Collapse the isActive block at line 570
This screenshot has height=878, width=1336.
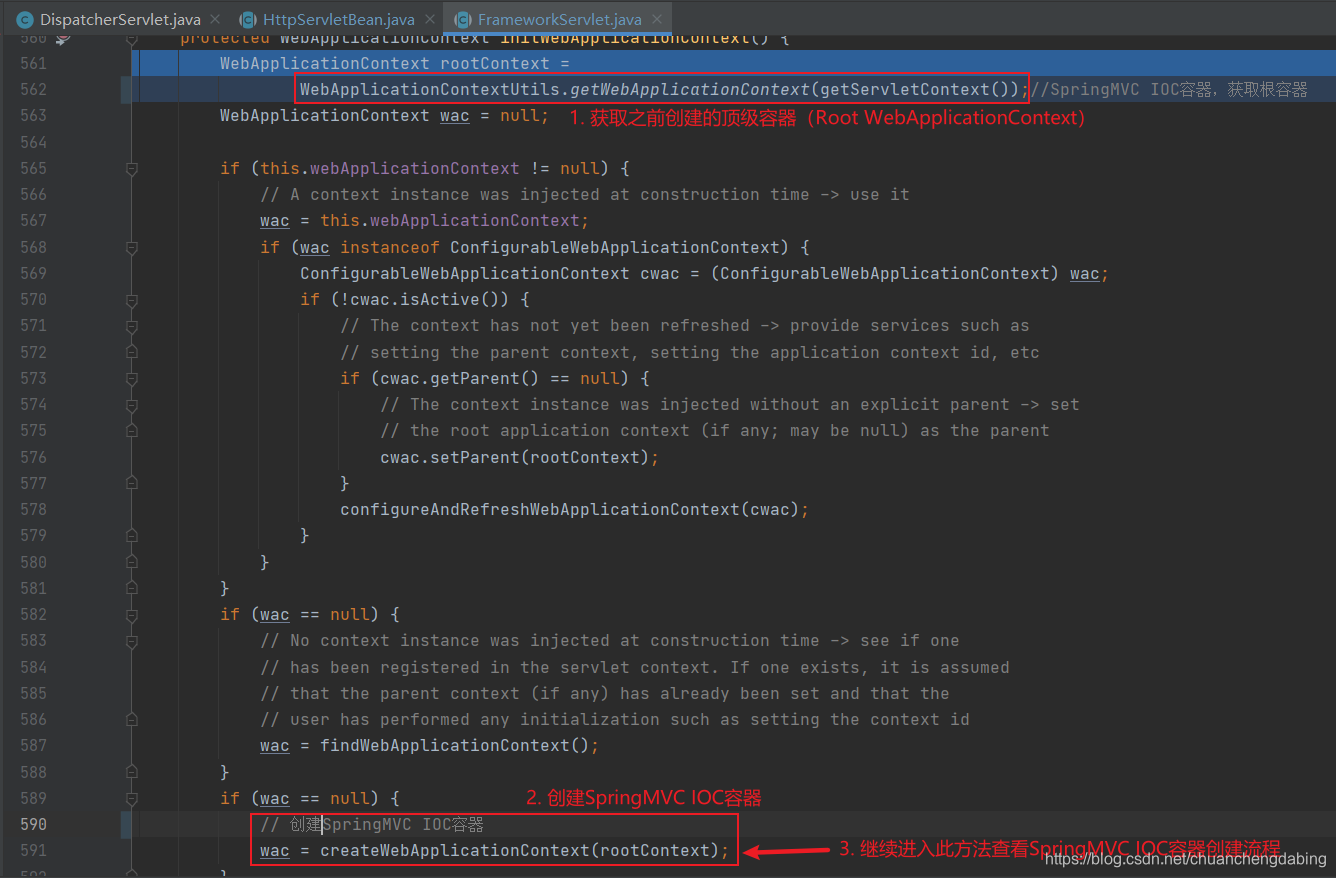tap(131, 299)
